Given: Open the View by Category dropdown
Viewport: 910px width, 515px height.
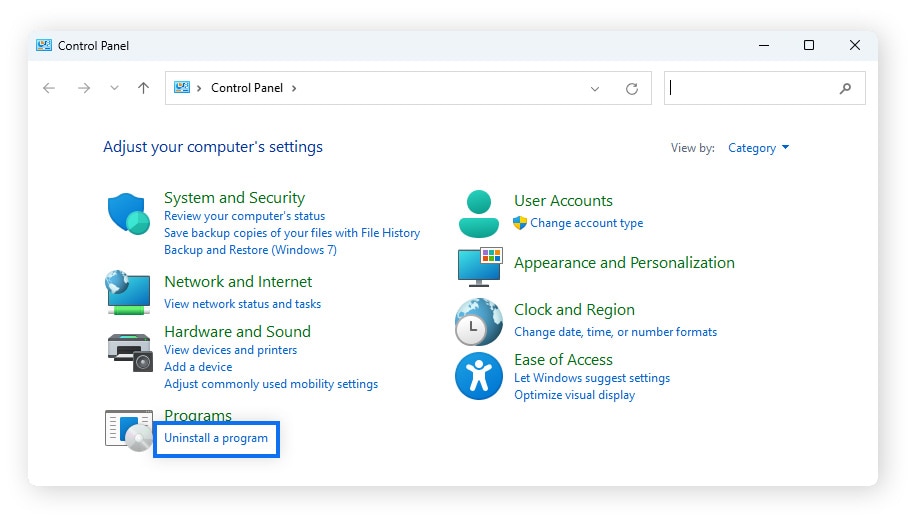Looking at the screenshot, I should click(759, 148).
